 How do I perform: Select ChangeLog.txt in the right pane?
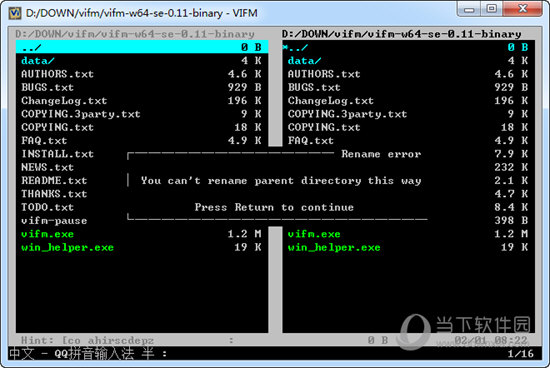click(x=331, y=101)
